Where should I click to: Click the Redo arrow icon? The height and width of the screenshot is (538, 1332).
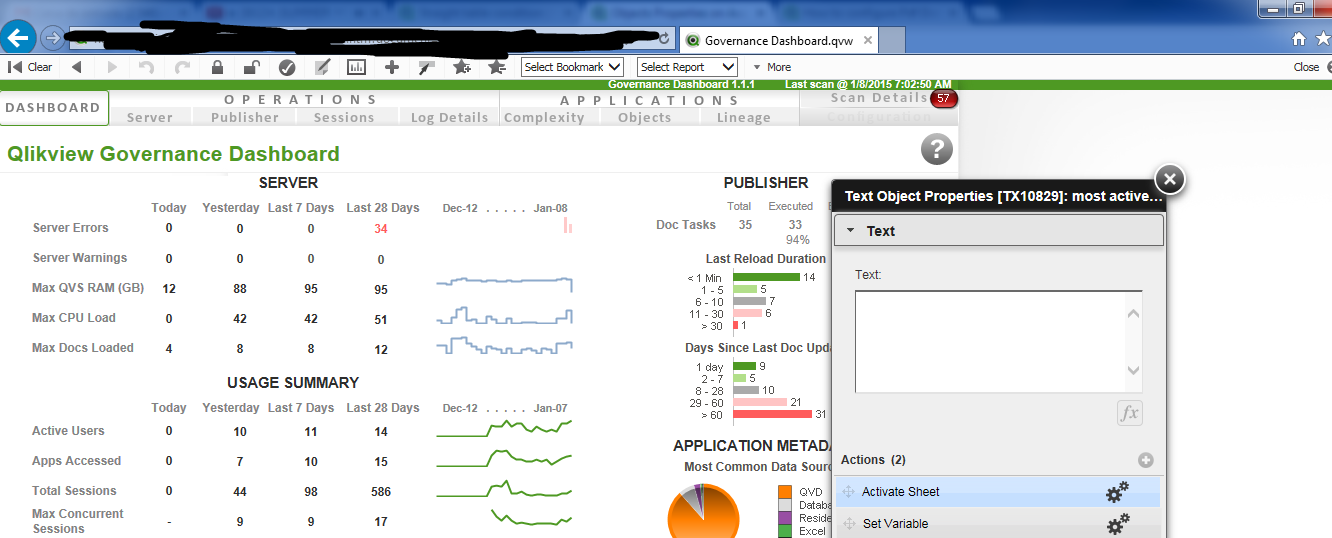(182, 67)
